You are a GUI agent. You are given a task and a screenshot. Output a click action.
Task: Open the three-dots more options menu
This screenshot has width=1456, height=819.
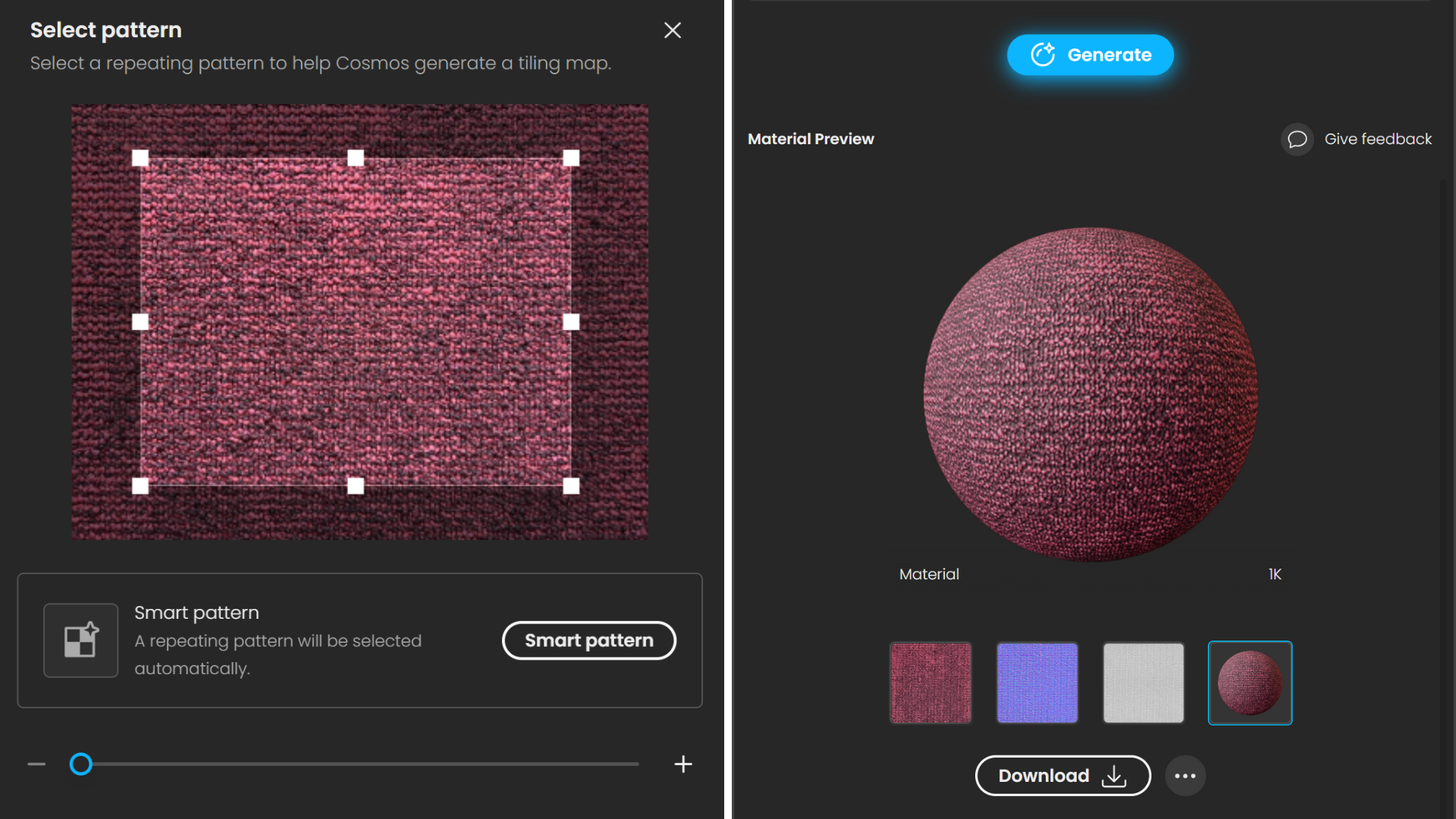coord(1185,776)
